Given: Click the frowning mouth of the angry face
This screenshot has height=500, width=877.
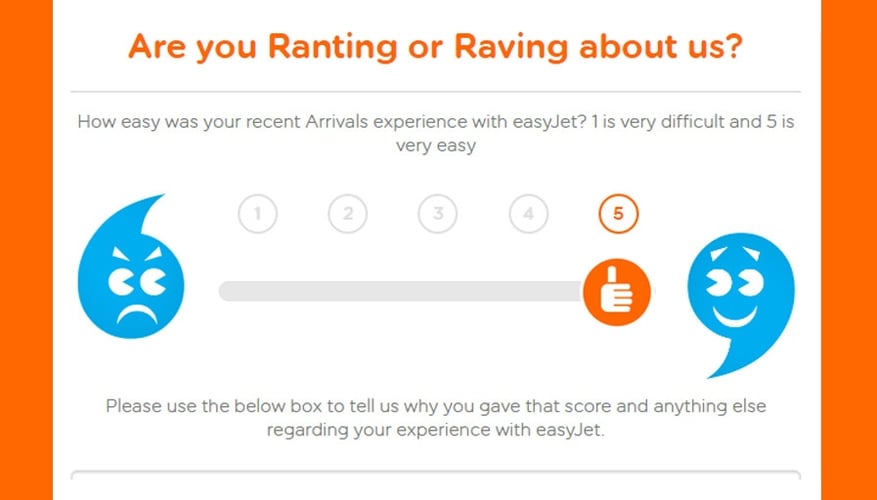Looking at the screenshot, I should click(x=136, y=315).
